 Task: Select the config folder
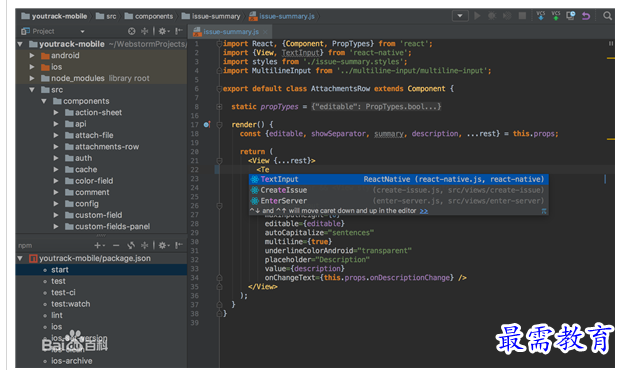click(82, 204)
